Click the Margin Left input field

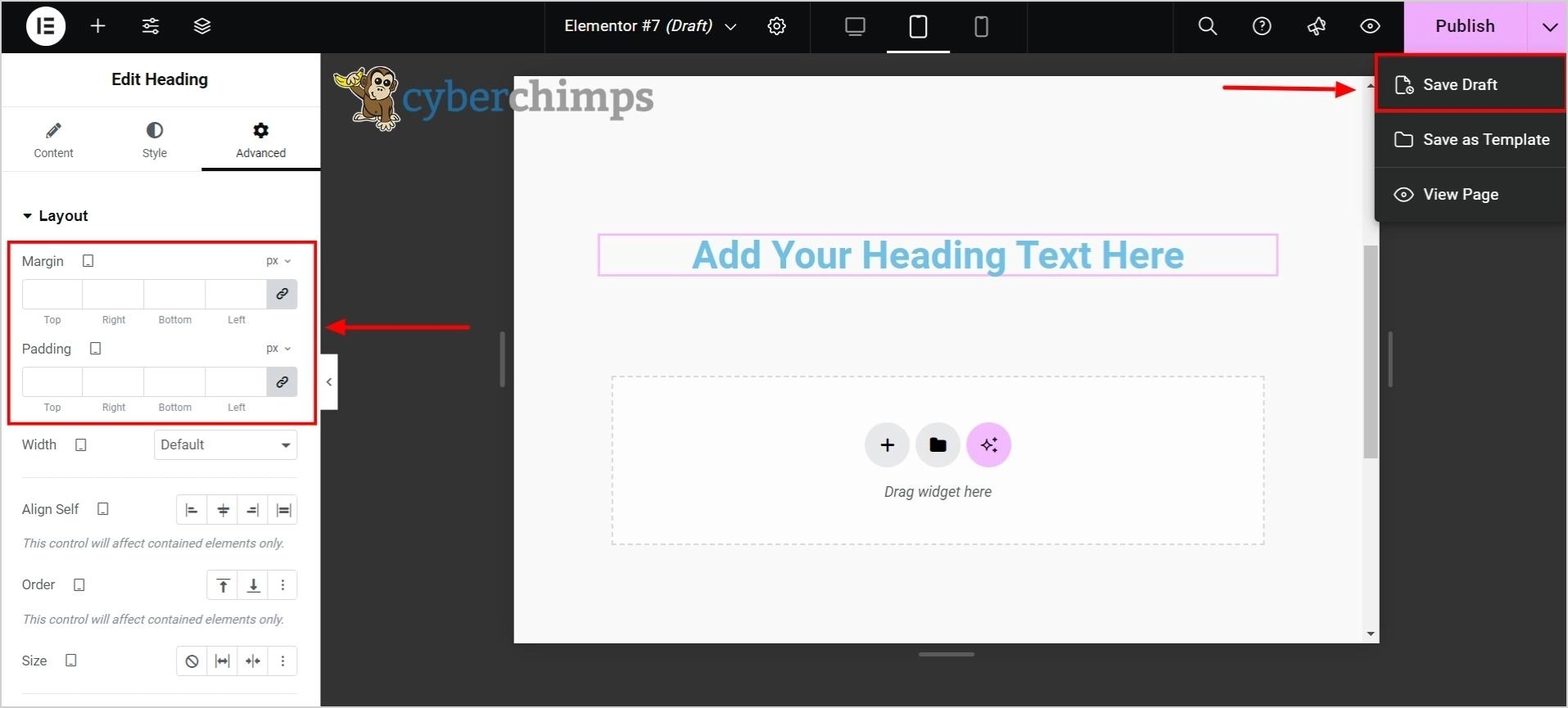coord(236,294)
